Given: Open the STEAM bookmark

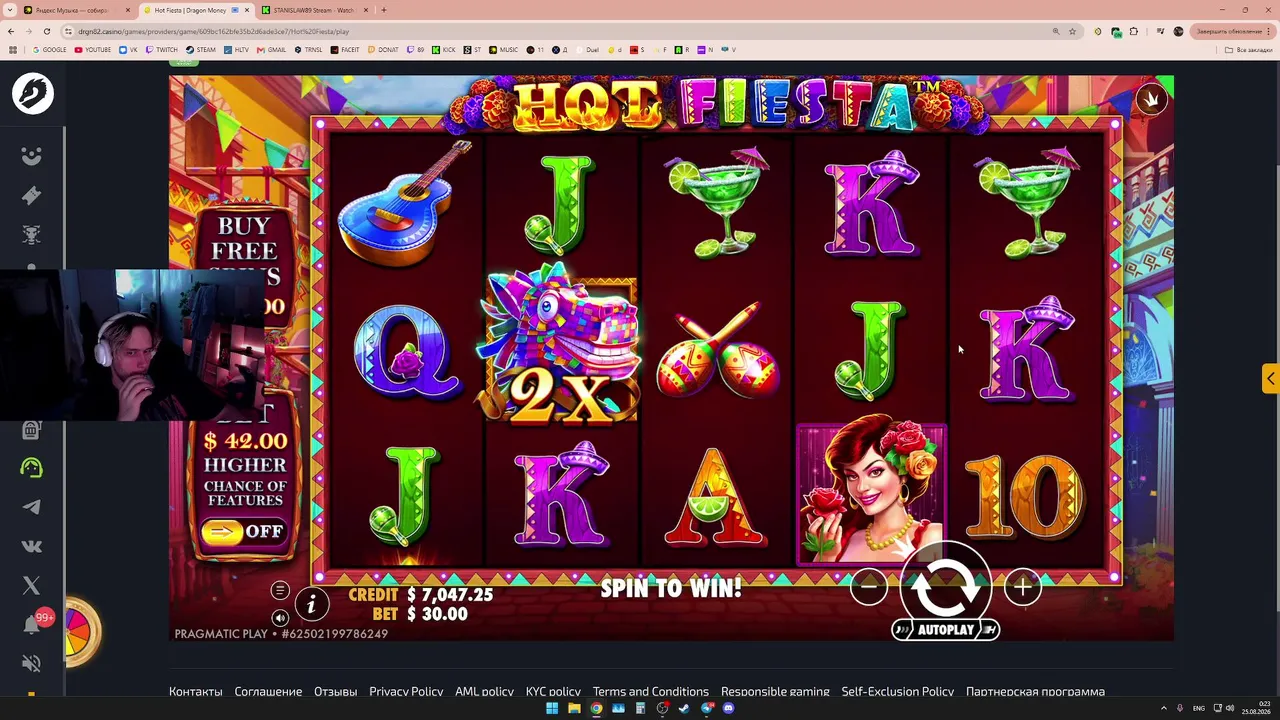Looking at the screenshot, I should [201, 49].
